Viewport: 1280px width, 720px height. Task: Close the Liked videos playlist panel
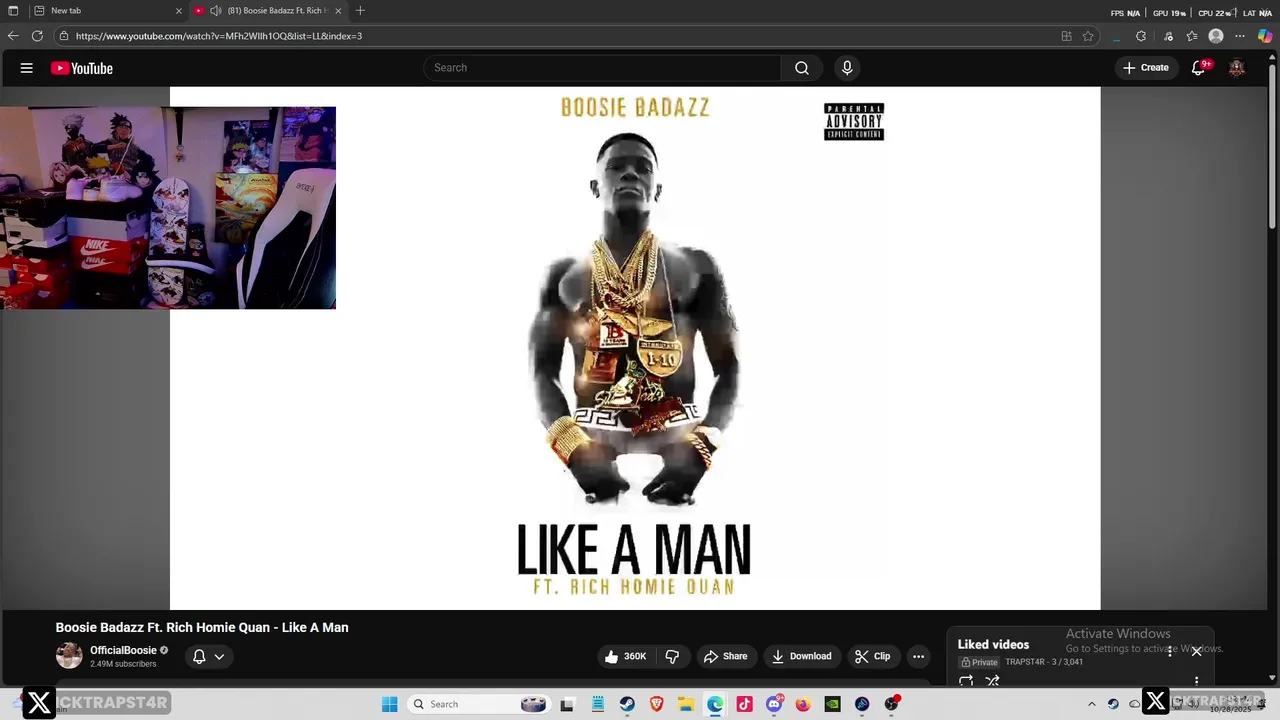(1196, 651)
